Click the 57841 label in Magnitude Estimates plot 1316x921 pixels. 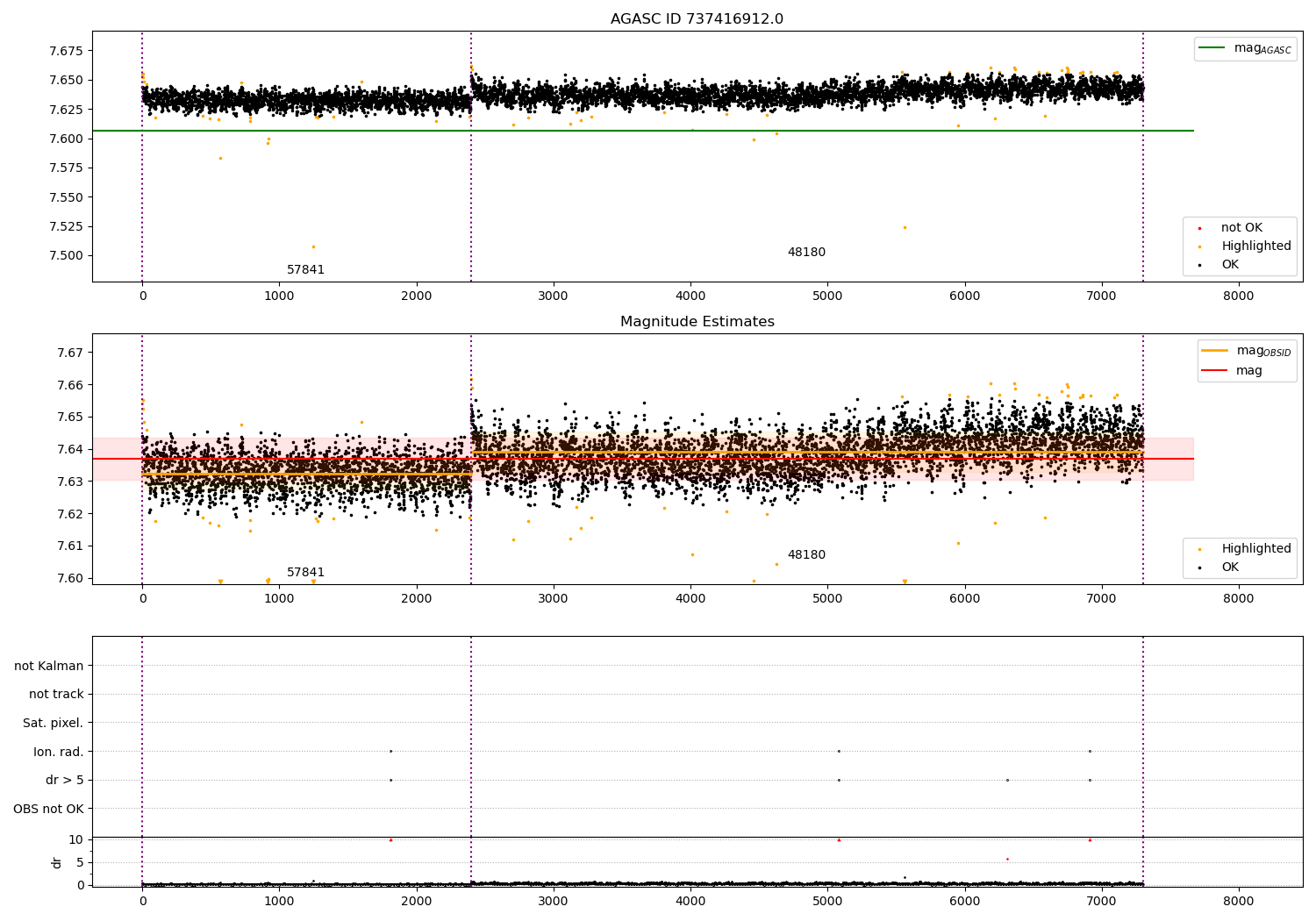pos(306,573)
